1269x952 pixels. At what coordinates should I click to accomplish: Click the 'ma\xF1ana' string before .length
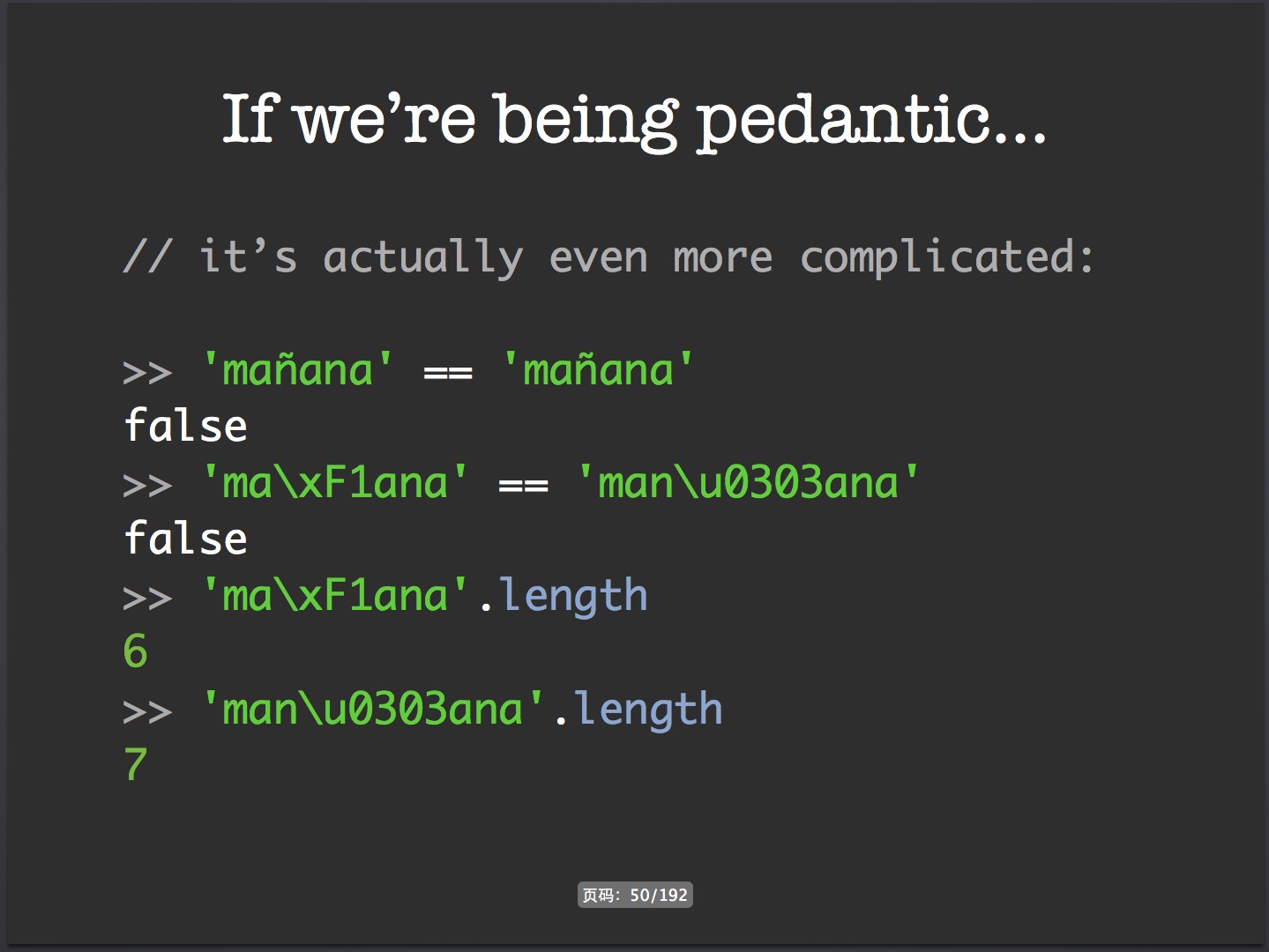click(x=335, y=595)
